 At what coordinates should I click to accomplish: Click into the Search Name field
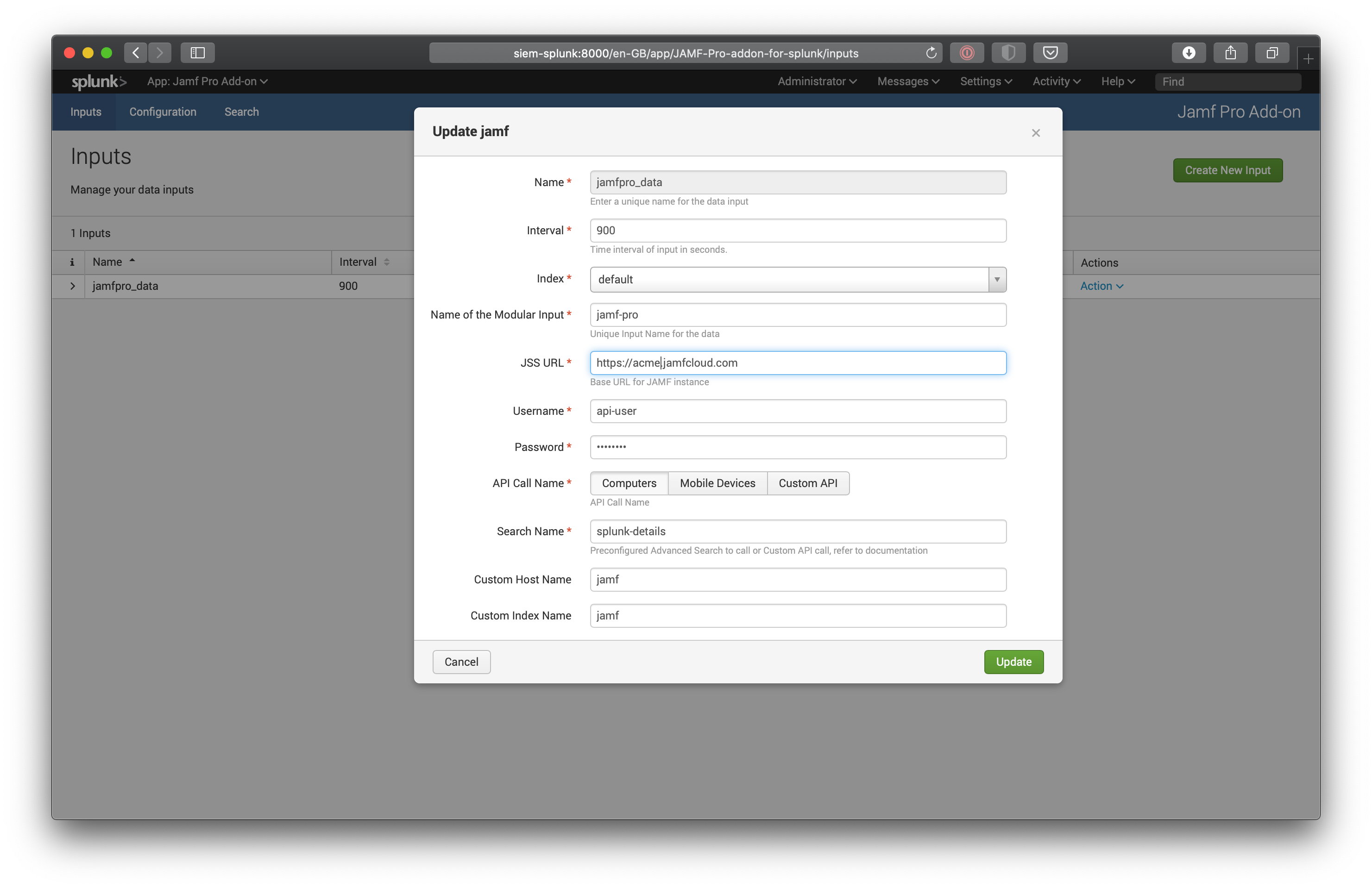pos(797,532)
